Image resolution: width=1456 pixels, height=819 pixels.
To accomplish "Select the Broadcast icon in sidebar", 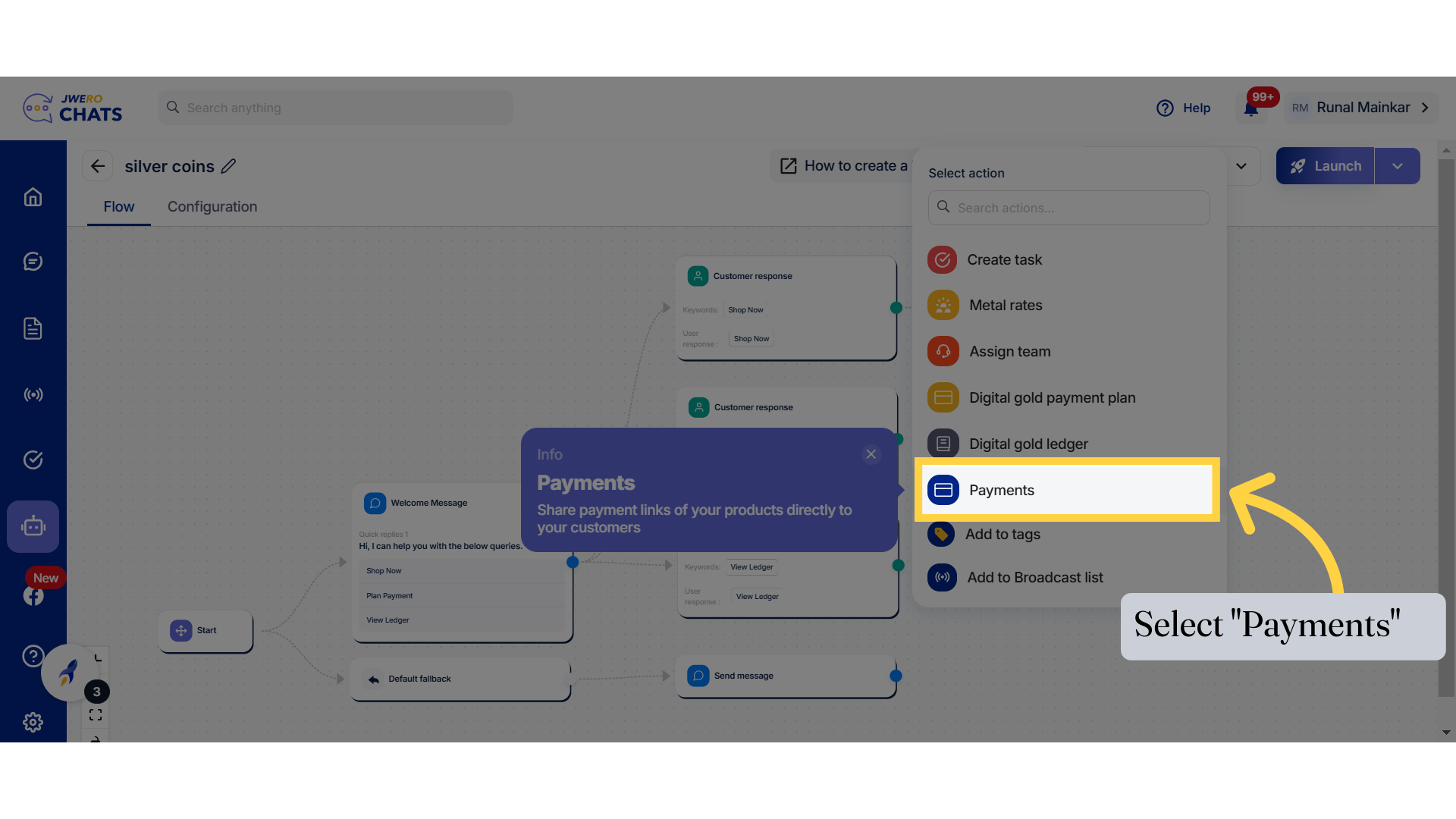I will (33, 394).
